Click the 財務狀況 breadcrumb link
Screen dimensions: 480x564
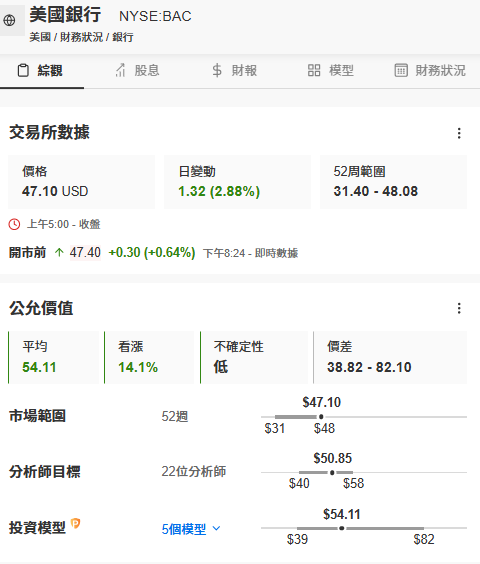[x=81, y=37]
